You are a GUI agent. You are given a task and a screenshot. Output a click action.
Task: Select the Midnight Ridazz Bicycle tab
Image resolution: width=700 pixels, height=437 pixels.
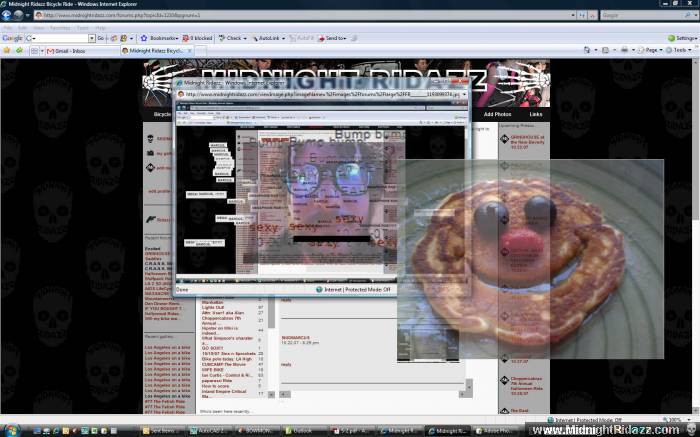[157, 51]
